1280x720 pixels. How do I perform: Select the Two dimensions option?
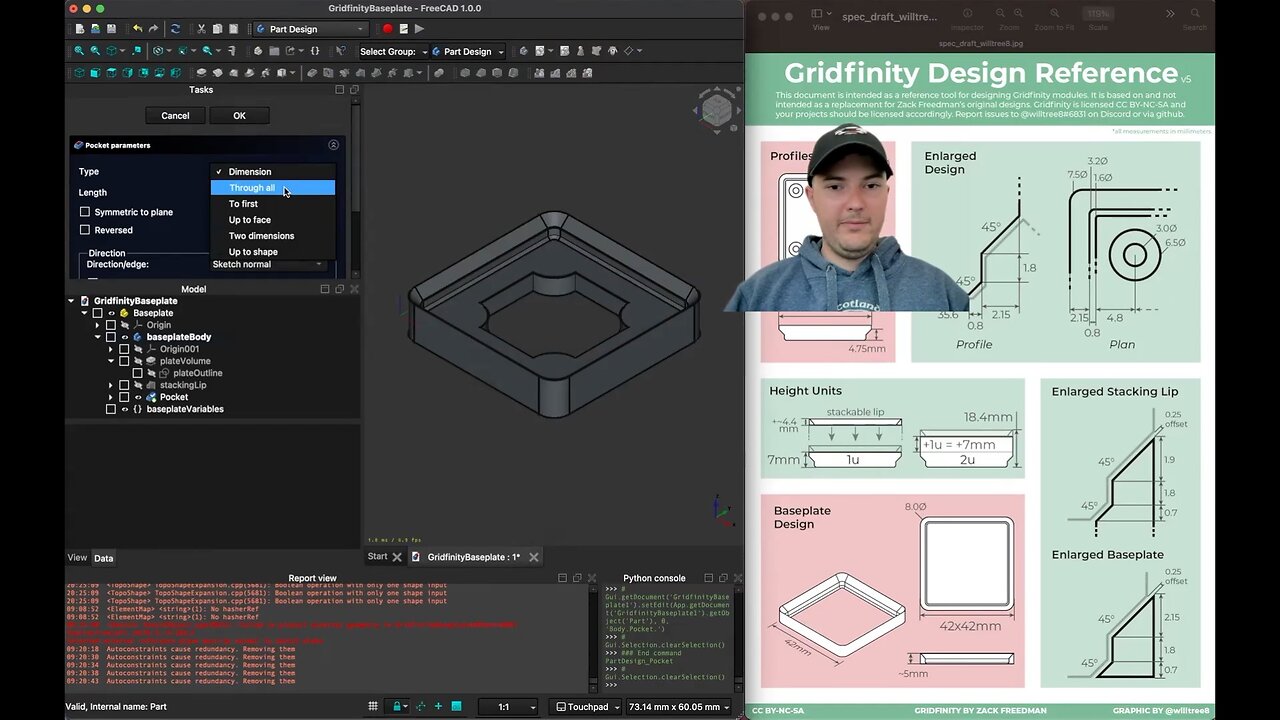[272, 236]
